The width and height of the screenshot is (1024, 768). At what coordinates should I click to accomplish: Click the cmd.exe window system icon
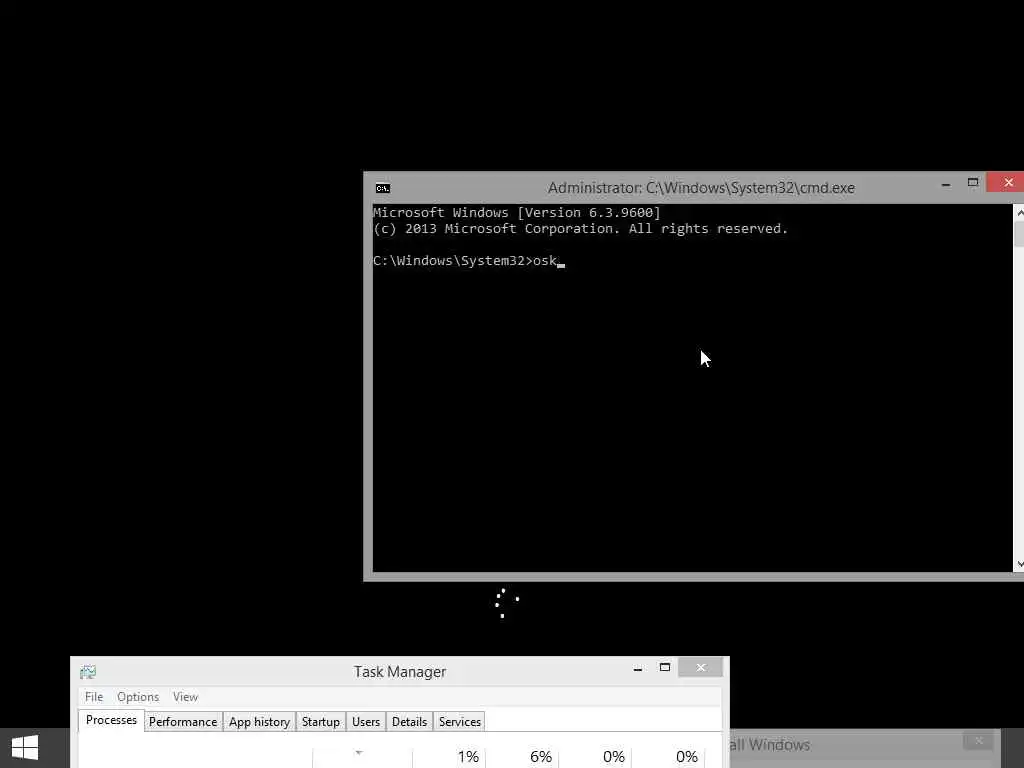383,188
